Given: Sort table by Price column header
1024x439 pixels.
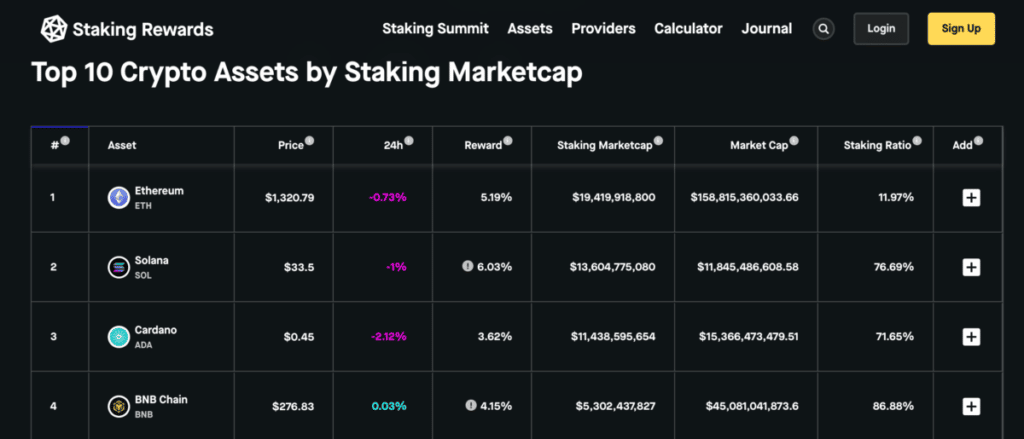Looking at the screenshot, I should (x=290, y=146).
